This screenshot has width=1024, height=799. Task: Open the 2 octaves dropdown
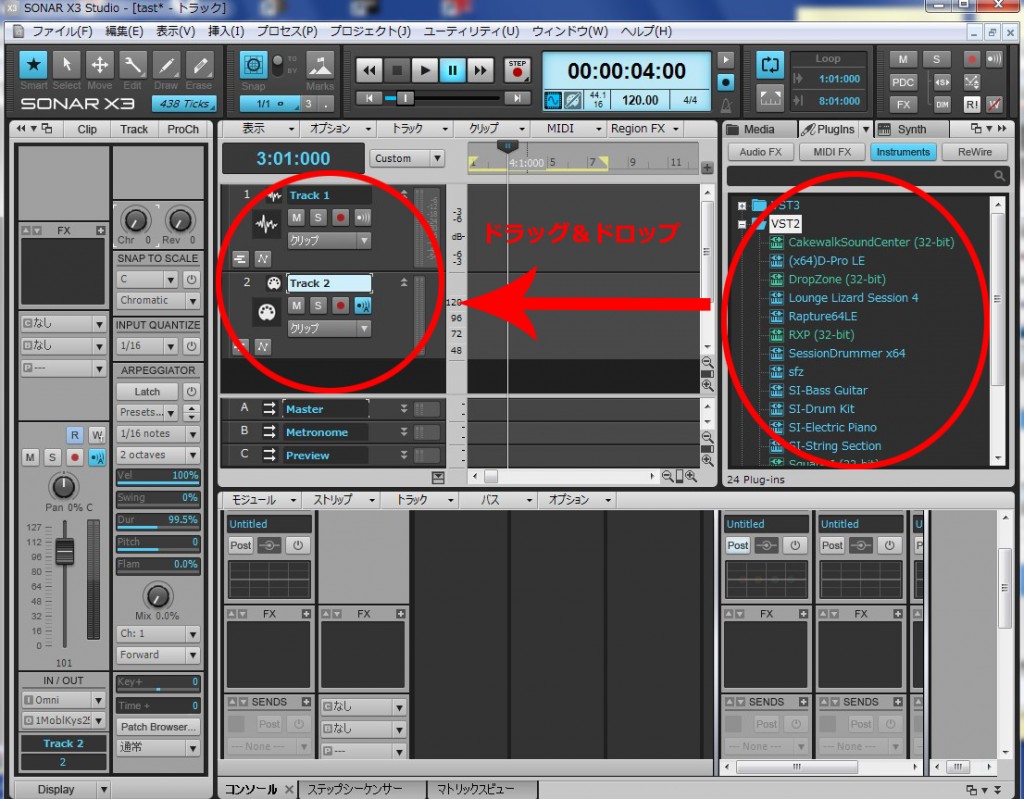[x=158, y=455]
